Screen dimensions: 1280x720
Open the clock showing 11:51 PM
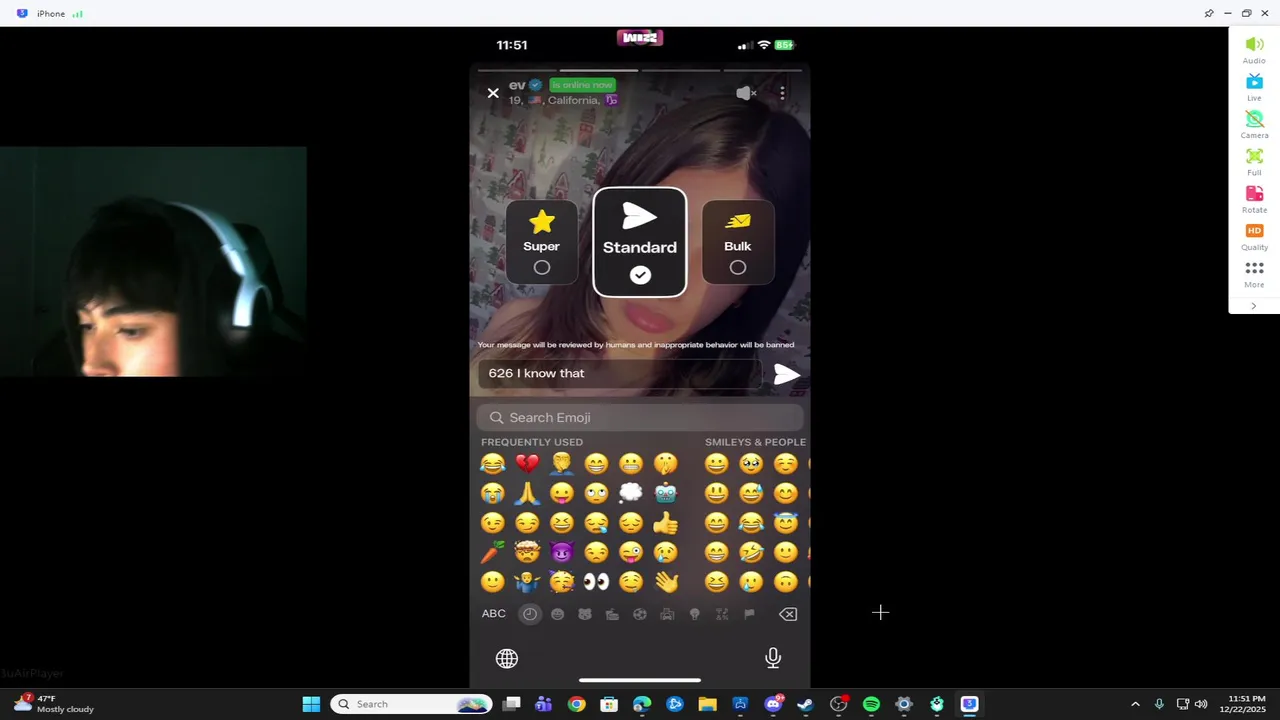[x=1246, y=704]
